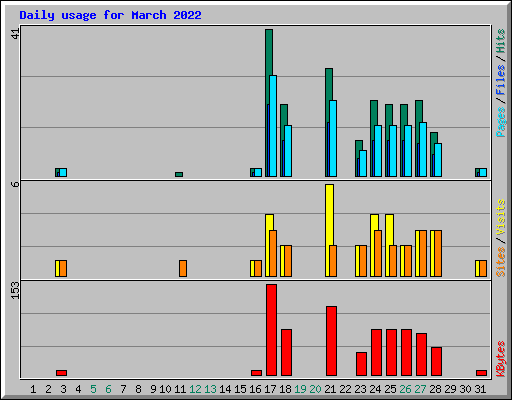The height and width of the screenshot is (400, 512).
Task: Click day "30" on the x-axis
Action: (465, 389)
